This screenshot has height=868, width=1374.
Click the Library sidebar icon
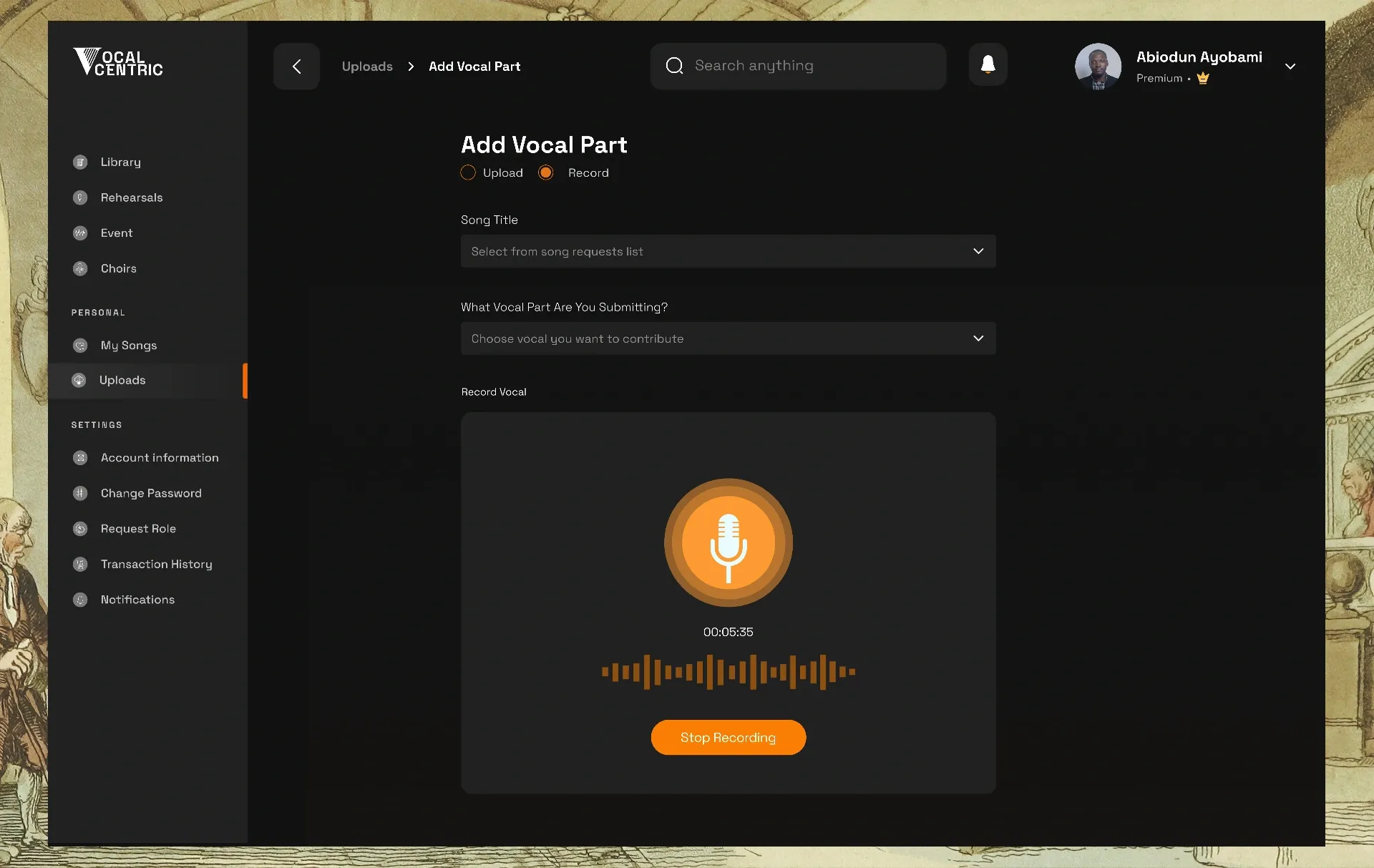80,162
